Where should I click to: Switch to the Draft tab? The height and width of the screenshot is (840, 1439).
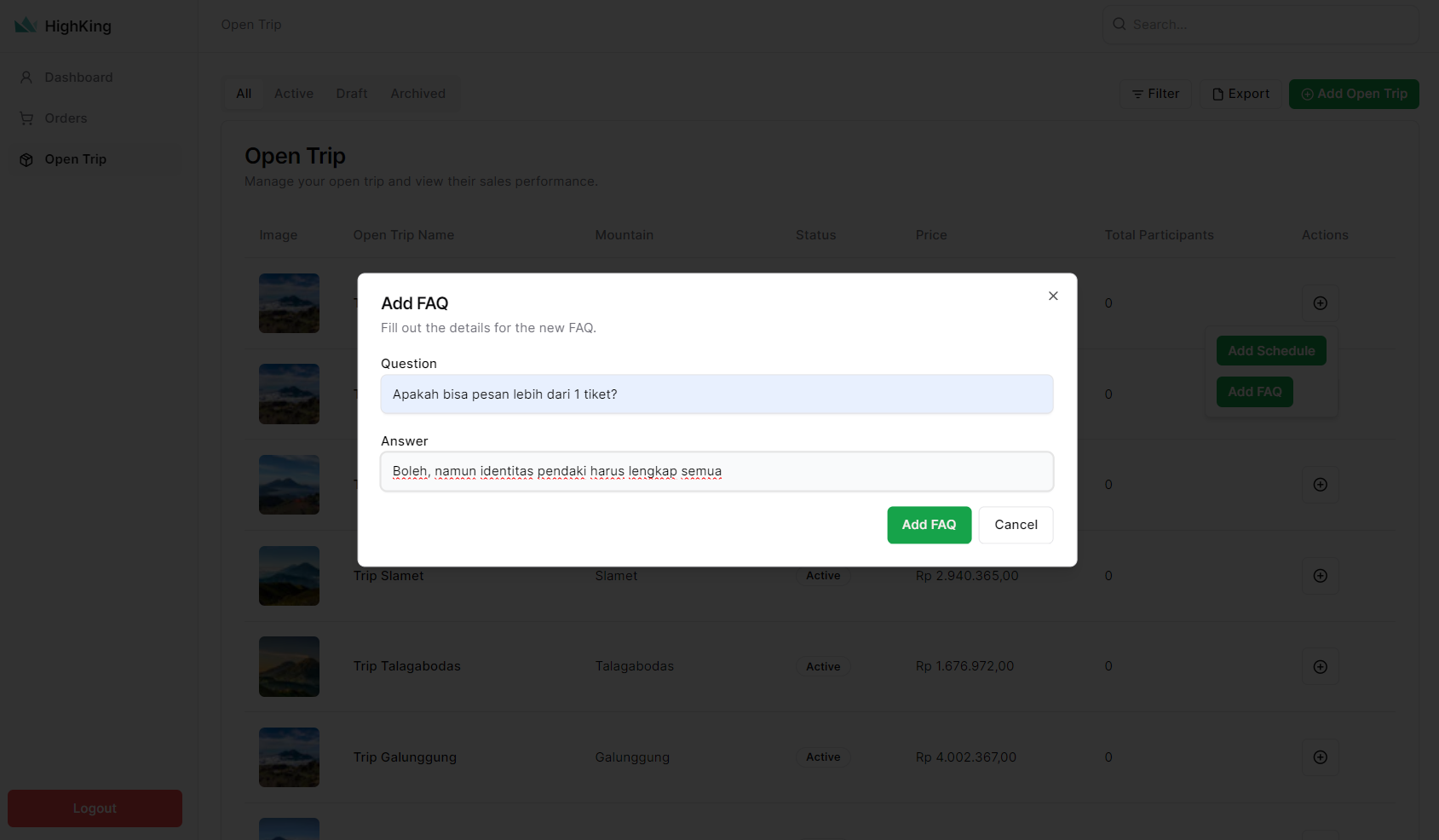pos(352,94)
